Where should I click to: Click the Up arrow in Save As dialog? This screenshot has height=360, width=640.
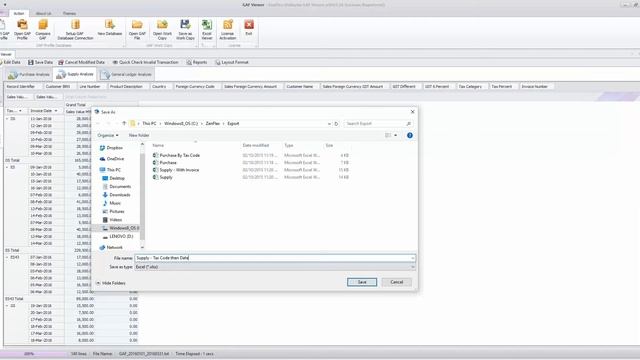click(124, 123)
